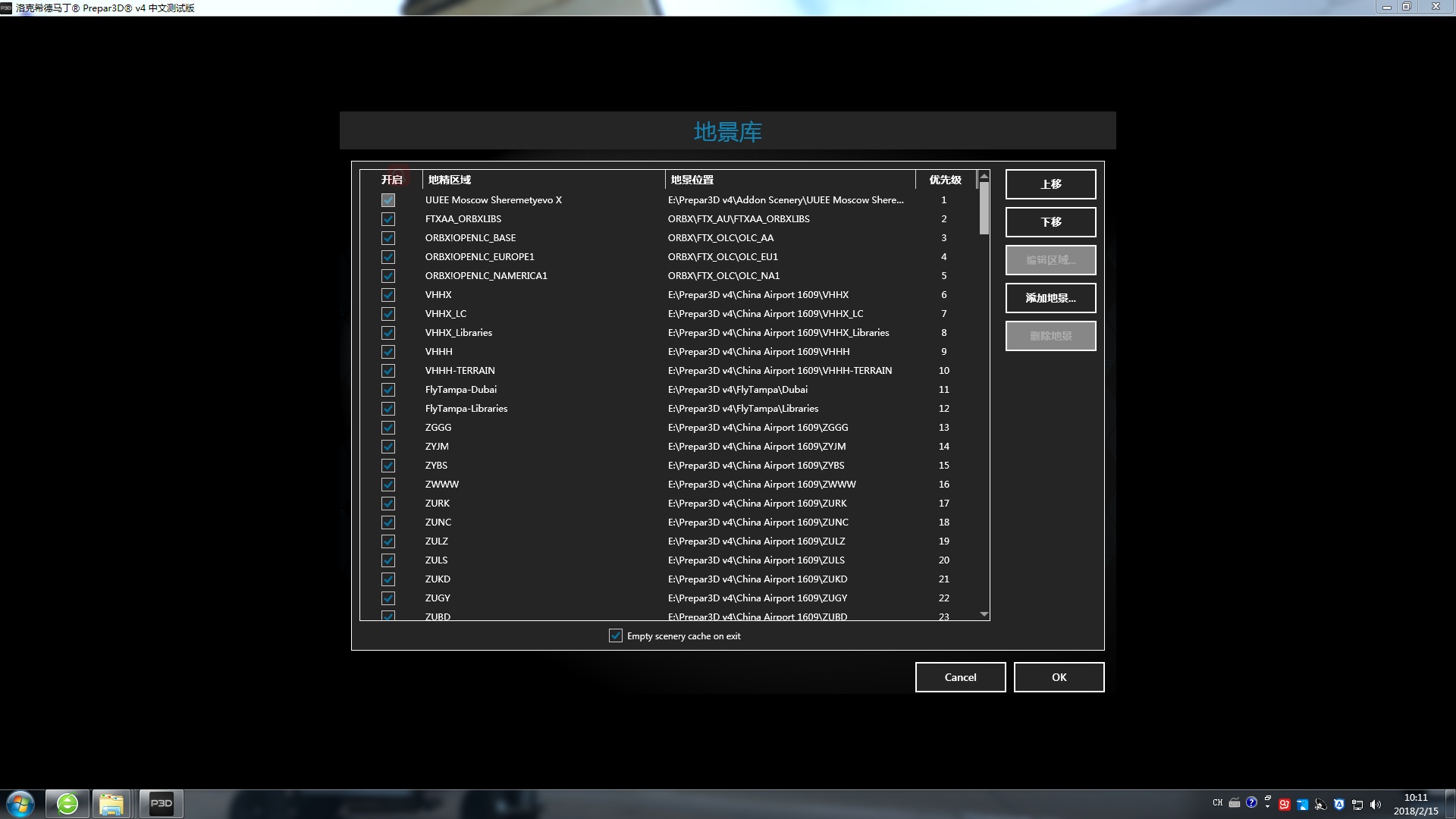Screen dimensions: 1456x819
Task: Click the satellite dish tray icon
Action: 1321,805
